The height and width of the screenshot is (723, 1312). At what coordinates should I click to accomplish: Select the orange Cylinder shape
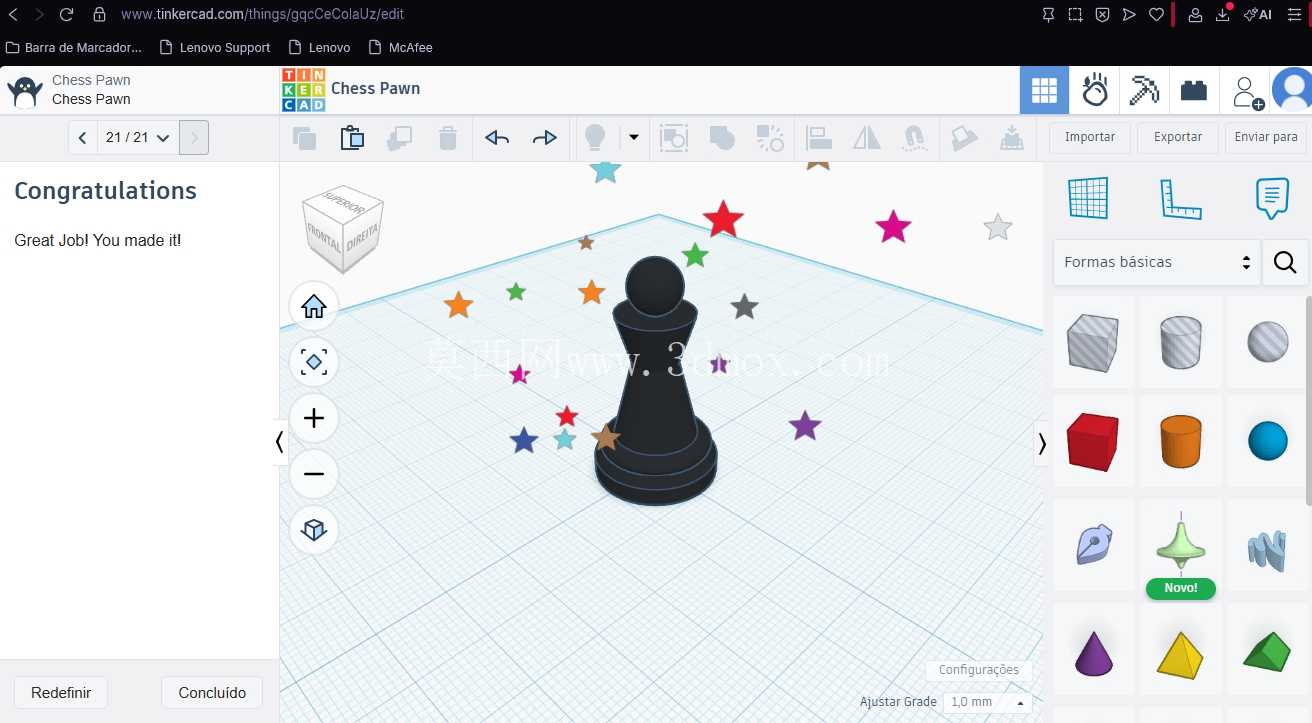click(1180, 442)
